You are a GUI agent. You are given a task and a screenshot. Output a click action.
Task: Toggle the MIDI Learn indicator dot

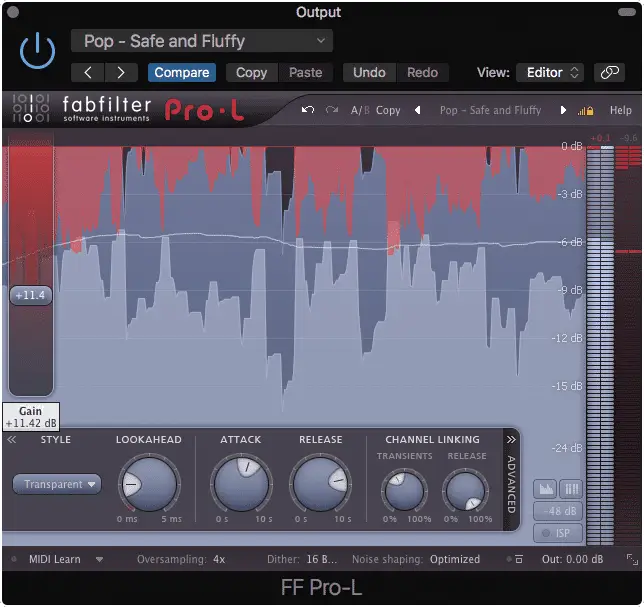pyautogui.click(x=14, y=559)
